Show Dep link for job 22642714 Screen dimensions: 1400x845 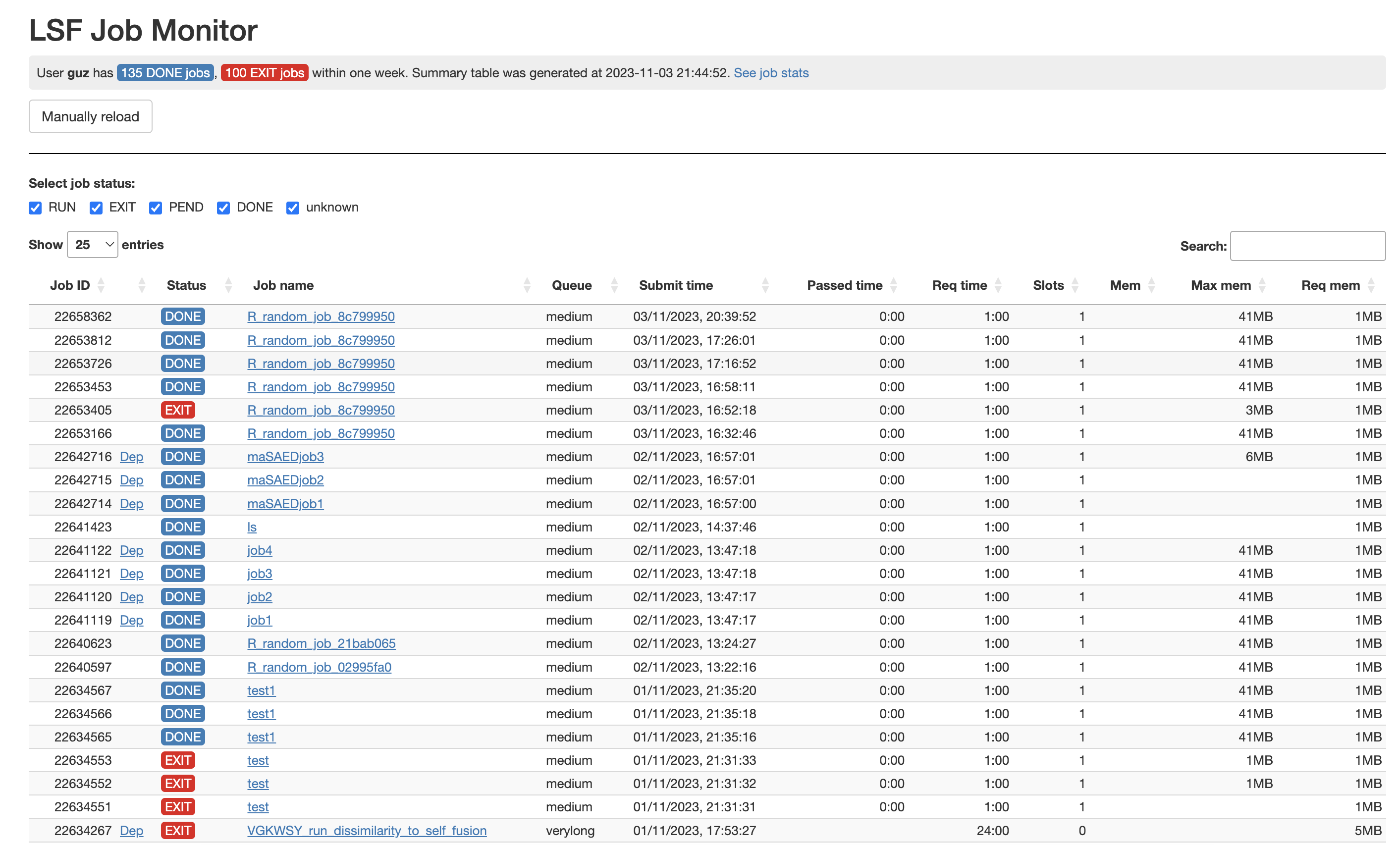pyautogui.click(x=131, y=504)
